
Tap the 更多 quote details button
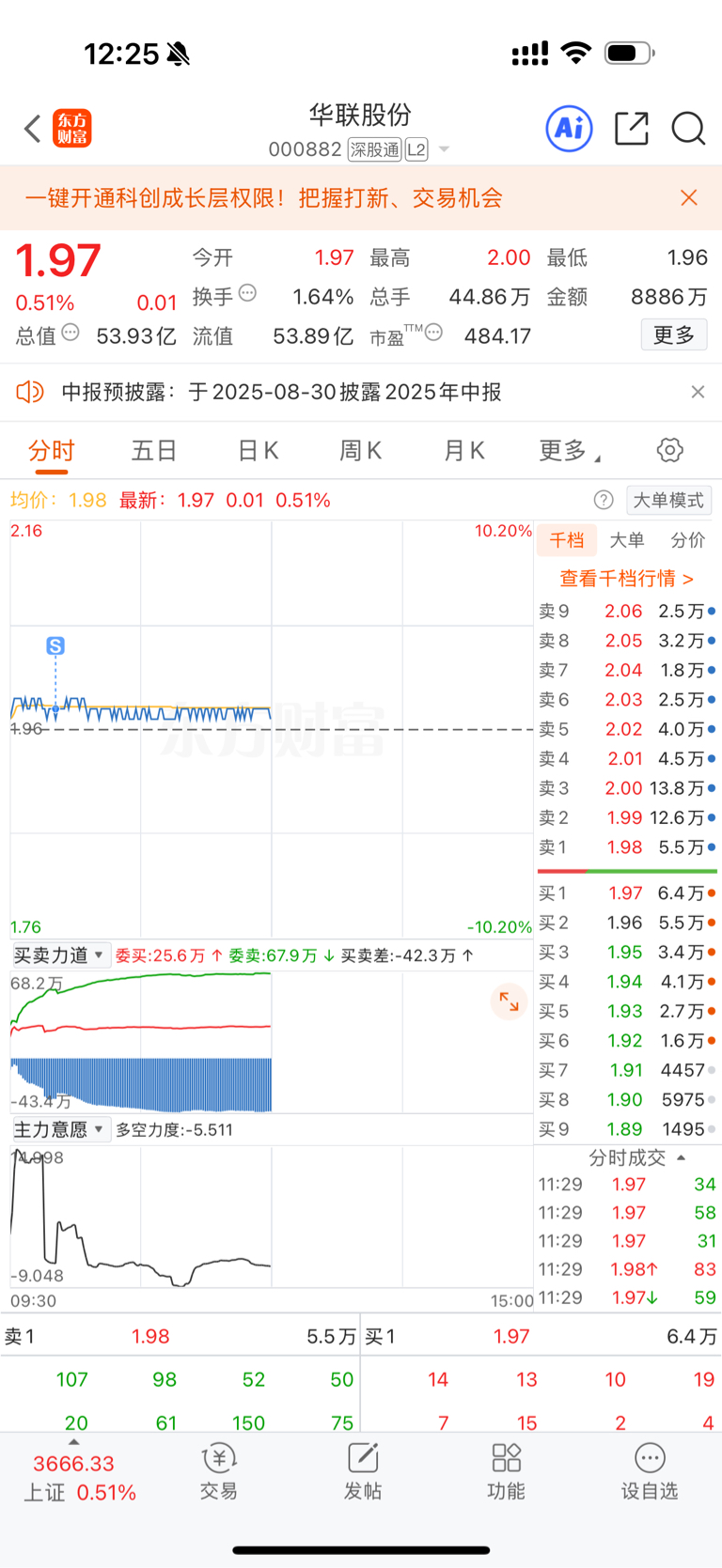pos(674,334)
